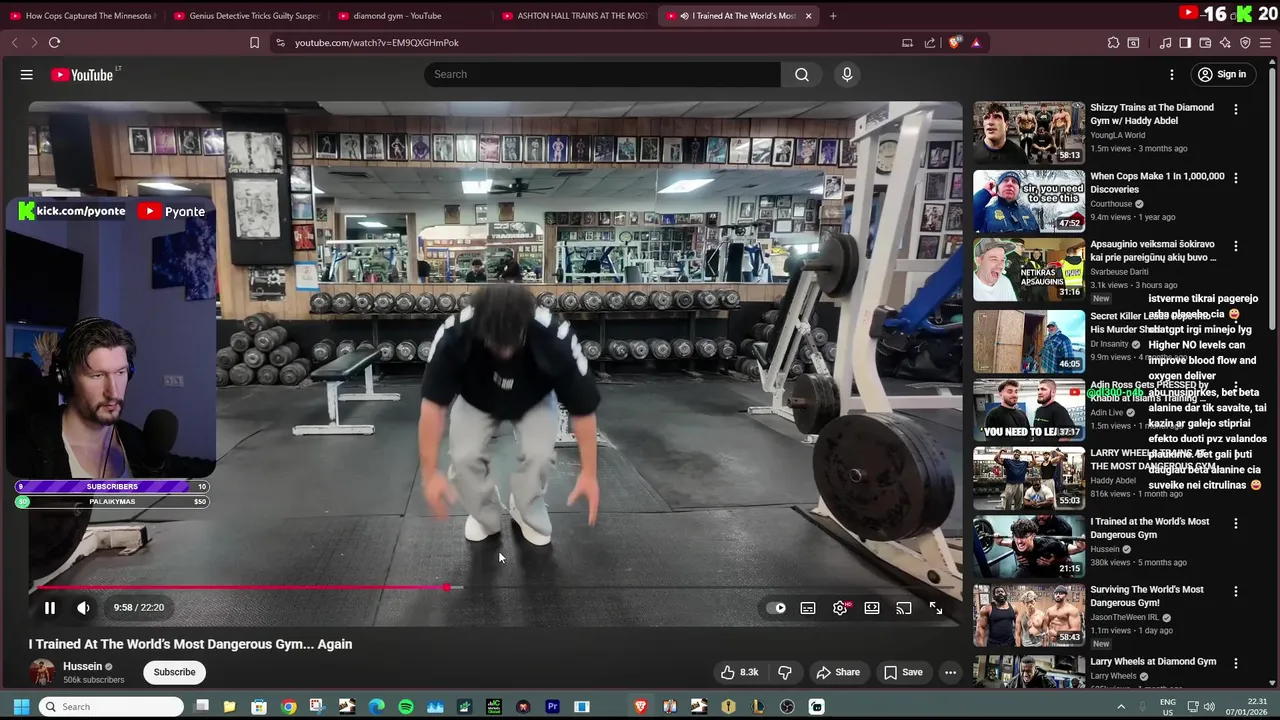Click the Sign in button

click(1222, 74)
